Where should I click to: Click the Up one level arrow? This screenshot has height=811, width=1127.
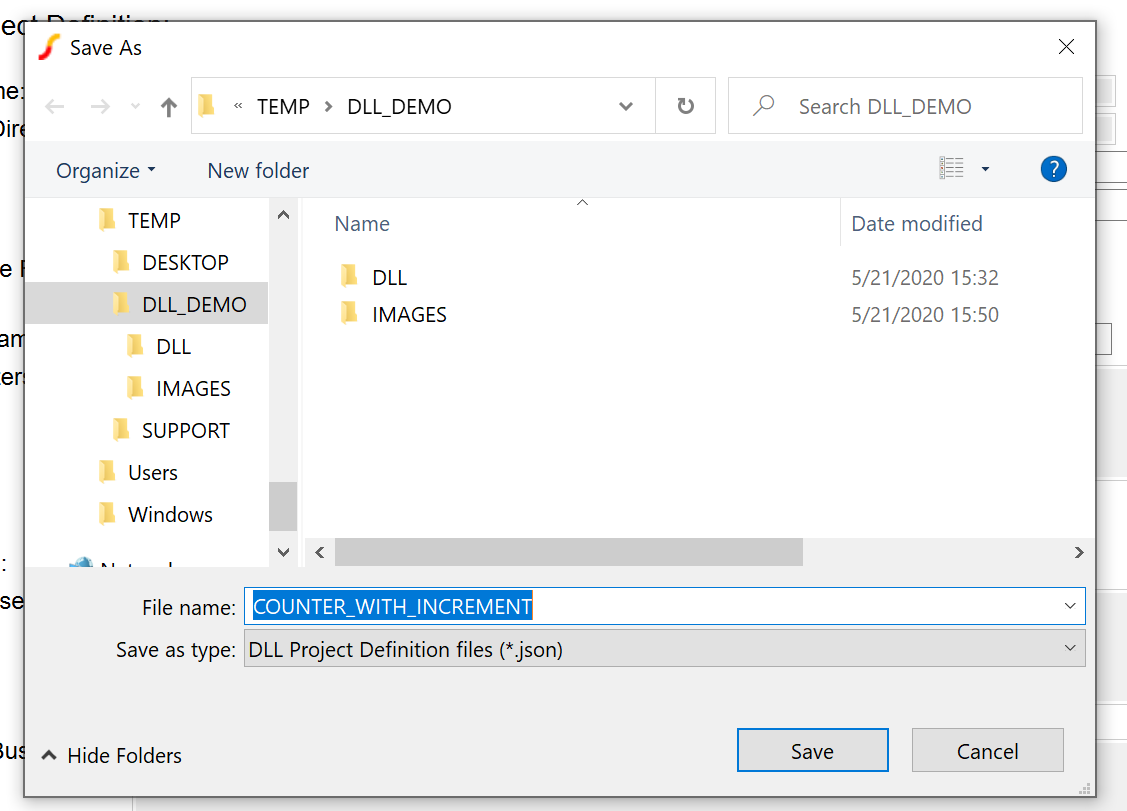pyautogui.click(x=169, y=107)
